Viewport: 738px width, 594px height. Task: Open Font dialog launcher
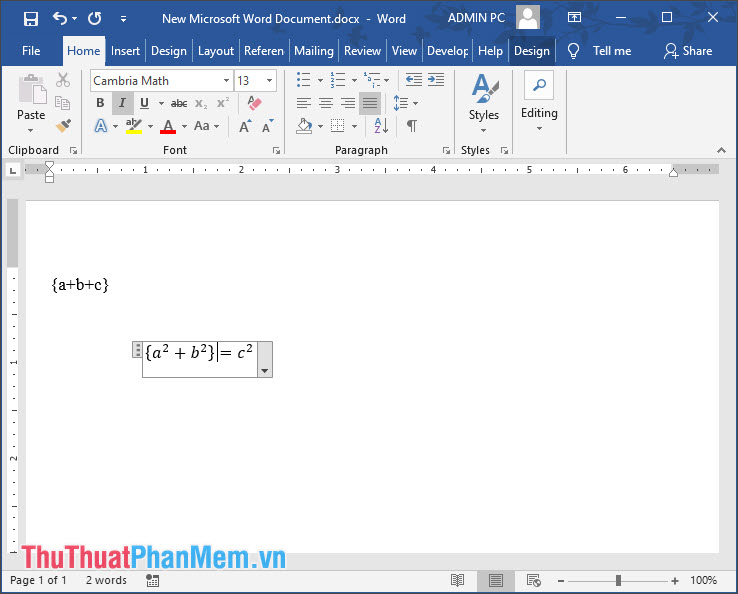pyautogui.click(x=276, y=151)
